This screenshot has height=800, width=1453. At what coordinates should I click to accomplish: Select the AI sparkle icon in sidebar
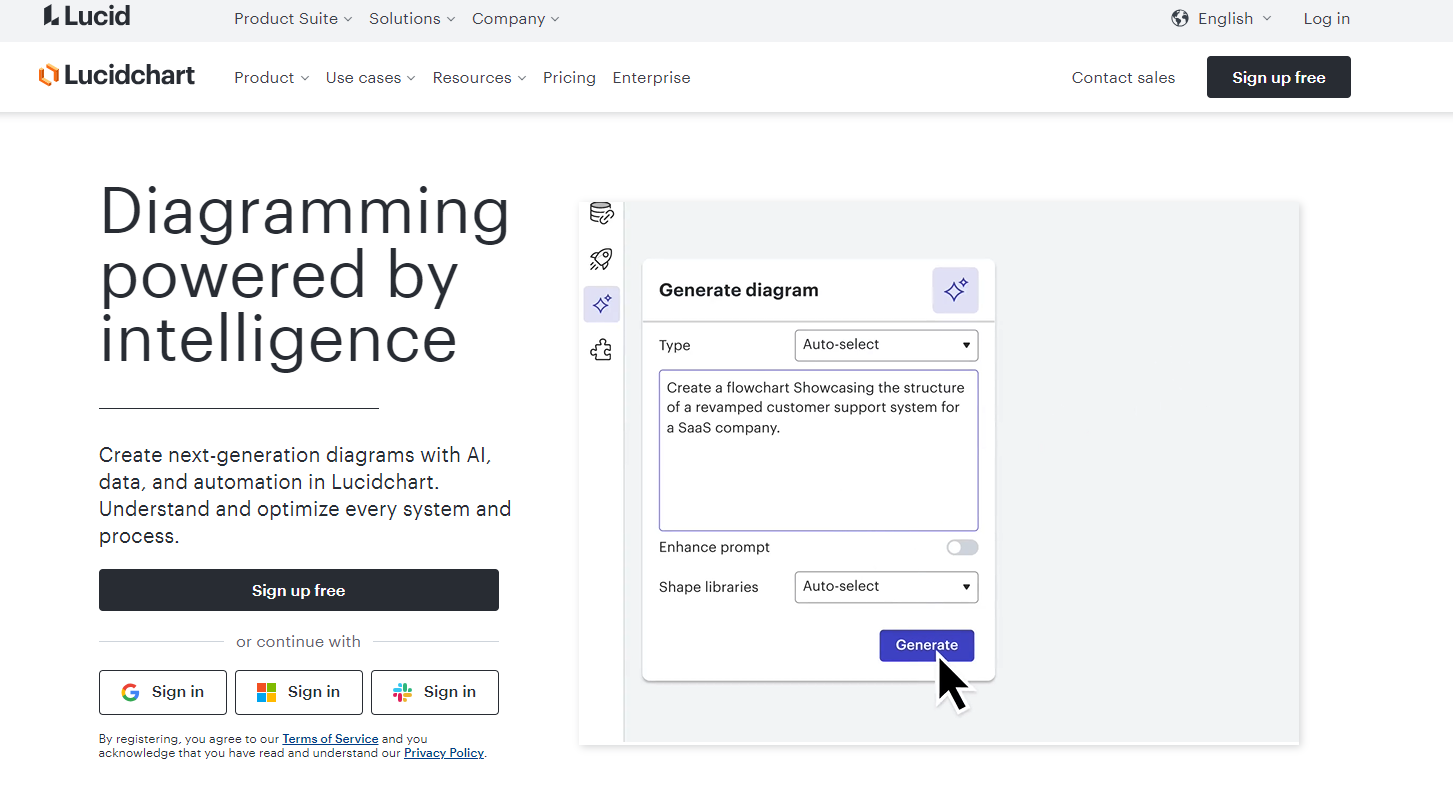(x=602, y=304)
